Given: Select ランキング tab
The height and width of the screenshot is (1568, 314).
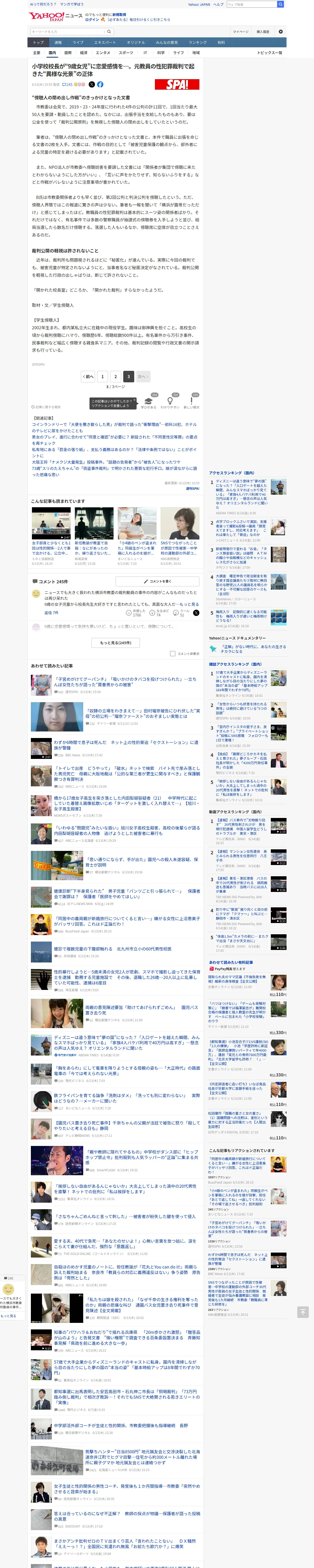Looking at the screenshot, I should point(198,43).
